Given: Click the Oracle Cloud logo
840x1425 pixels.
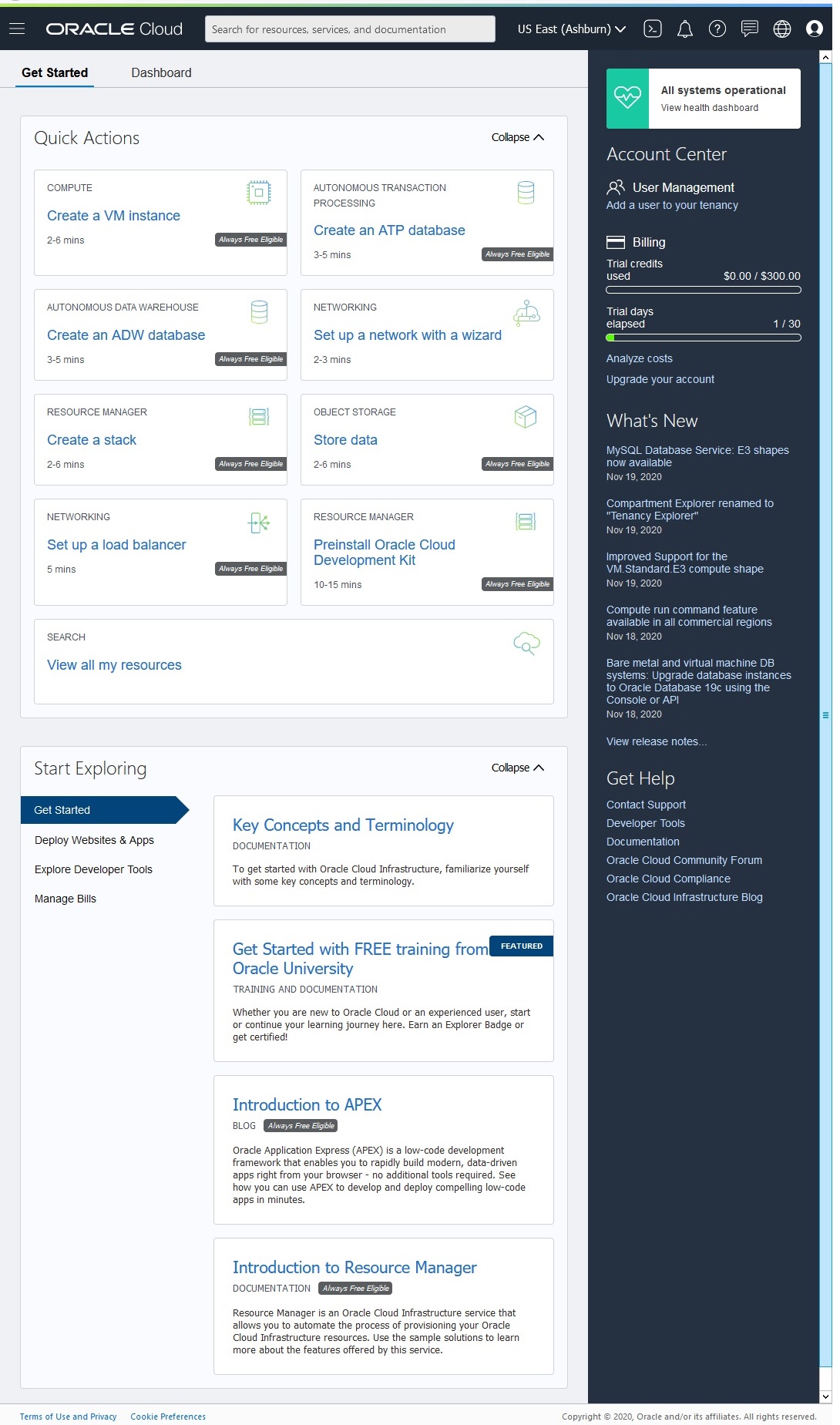Looking at the screenshot, I should coord(114,29).
